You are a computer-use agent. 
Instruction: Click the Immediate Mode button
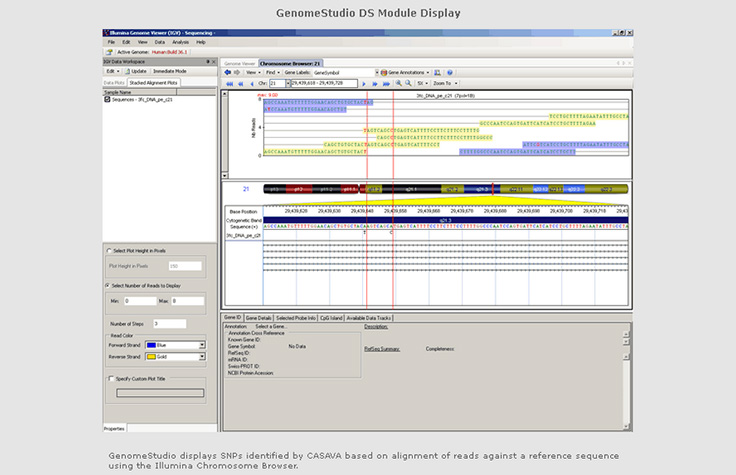(x=171, y=72)
